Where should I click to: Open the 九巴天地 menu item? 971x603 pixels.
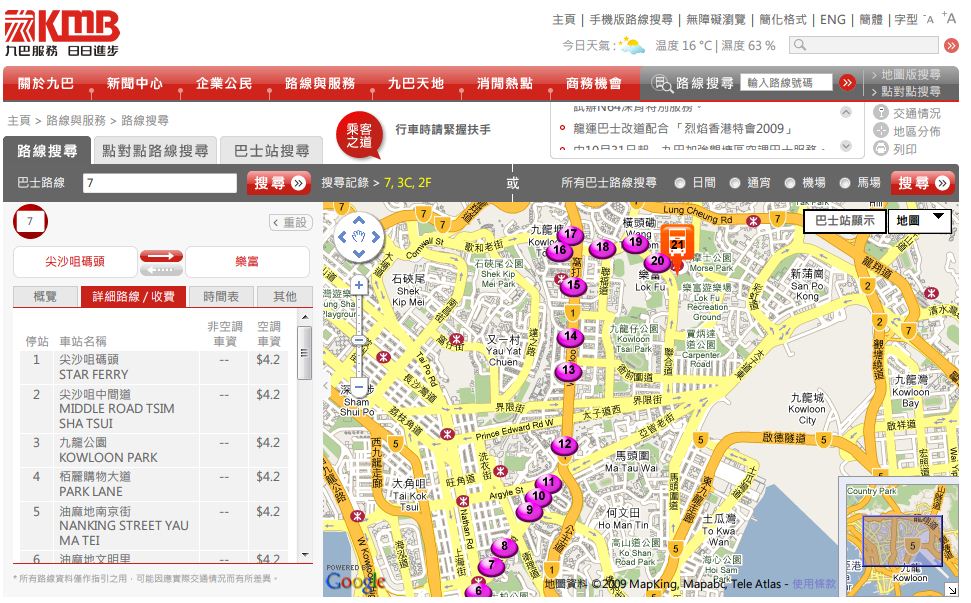[x=415, y=84]
